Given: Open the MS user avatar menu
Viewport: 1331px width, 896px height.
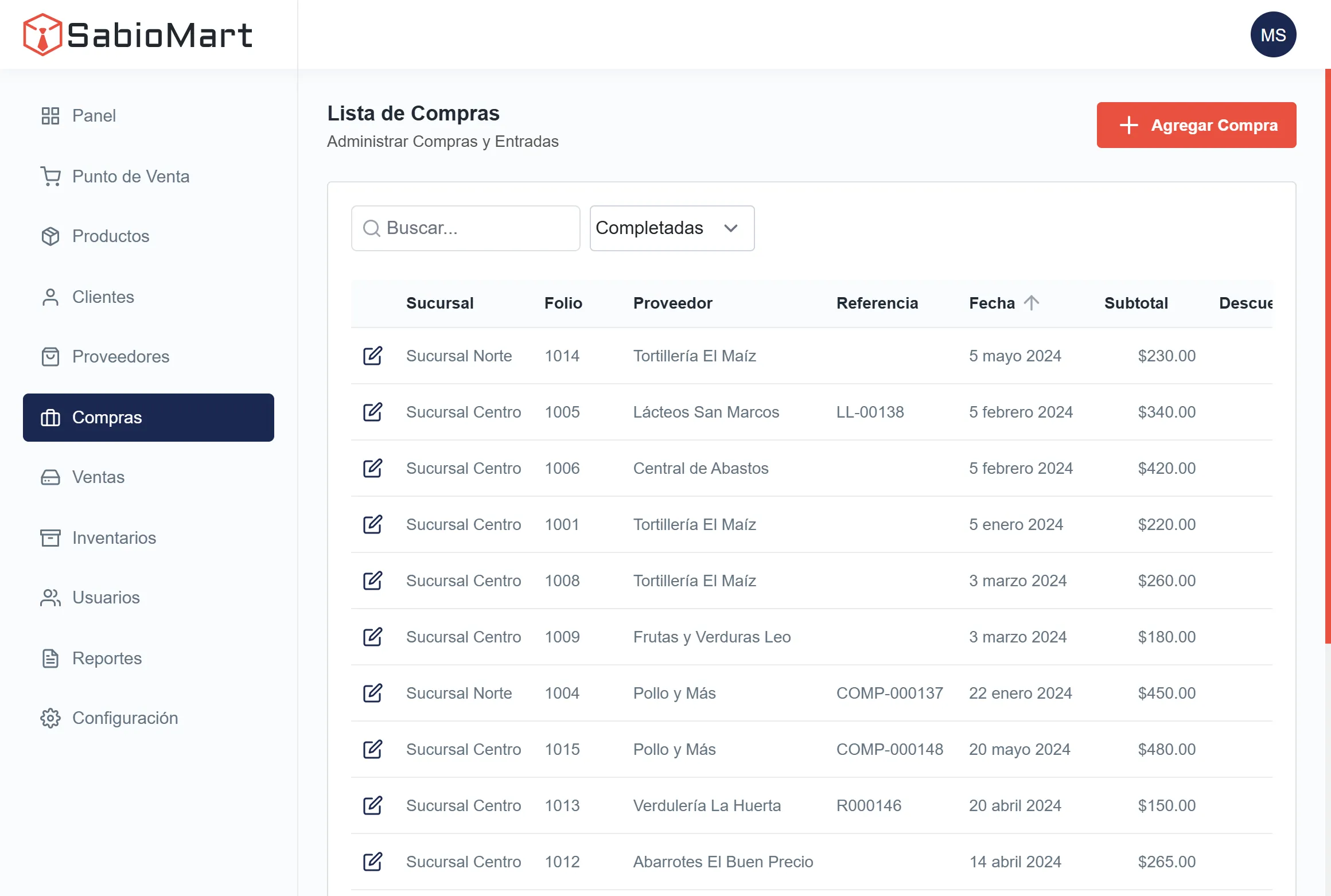Looking at the screenshot, I should (x=1273, y=34).
